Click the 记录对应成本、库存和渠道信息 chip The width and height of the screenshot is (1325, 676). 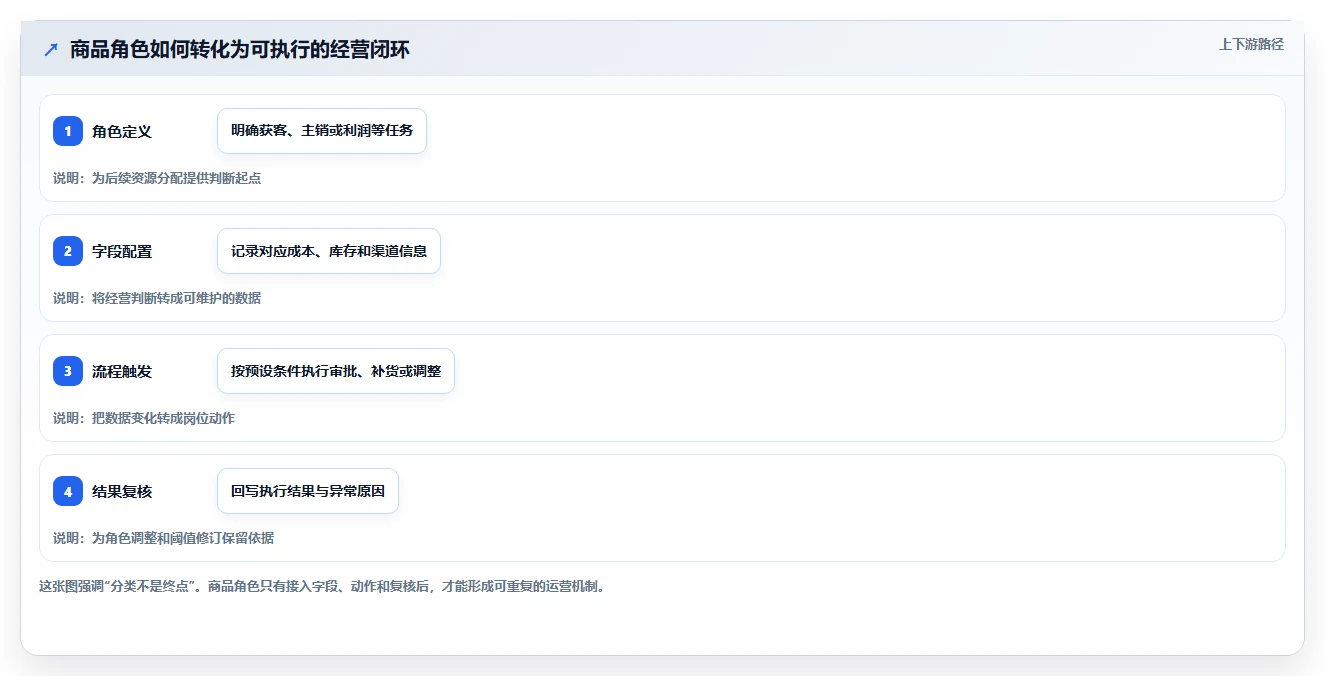[329, 251]
